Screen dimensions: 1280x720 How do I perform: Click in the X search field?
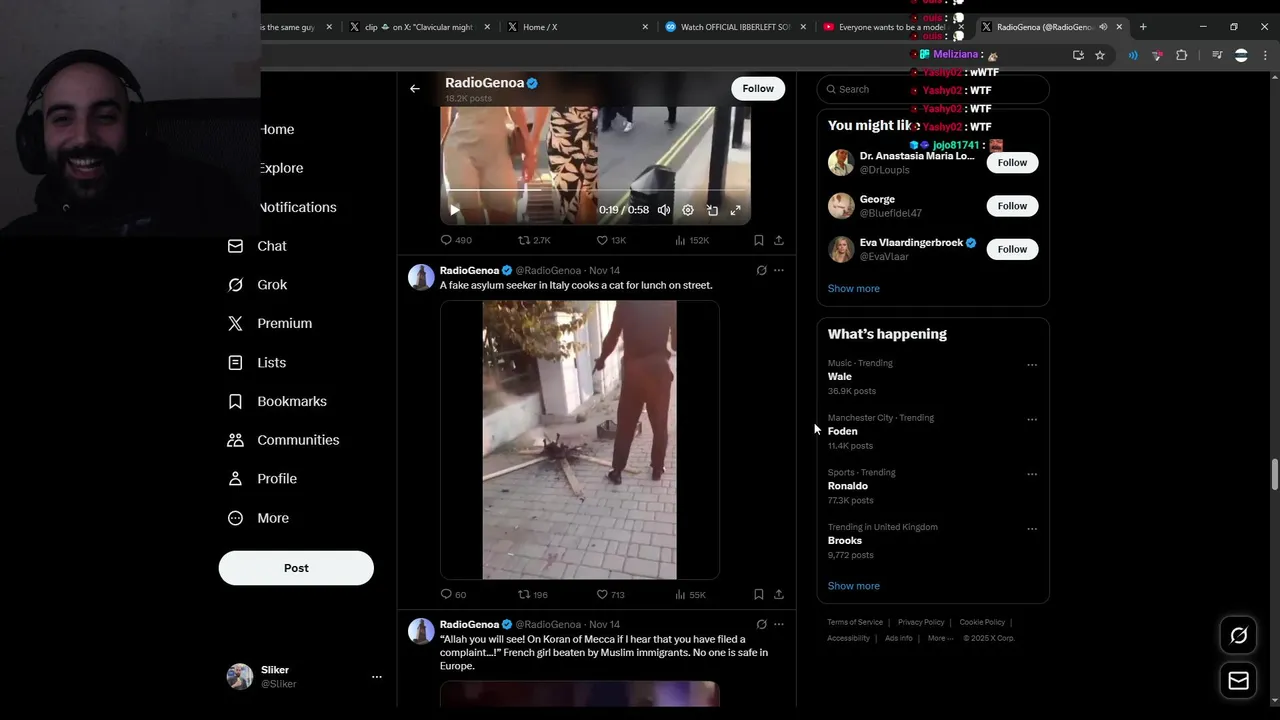(x=933, y=89)
